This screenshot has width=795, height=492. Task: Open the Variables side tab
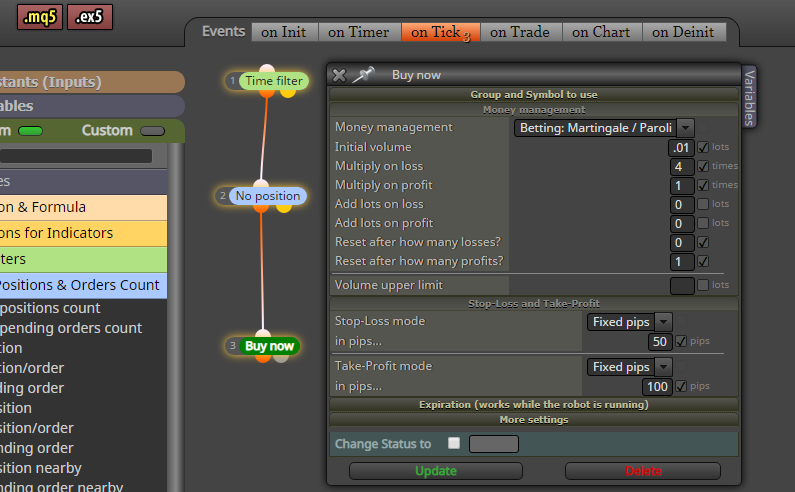coord(749,97)
